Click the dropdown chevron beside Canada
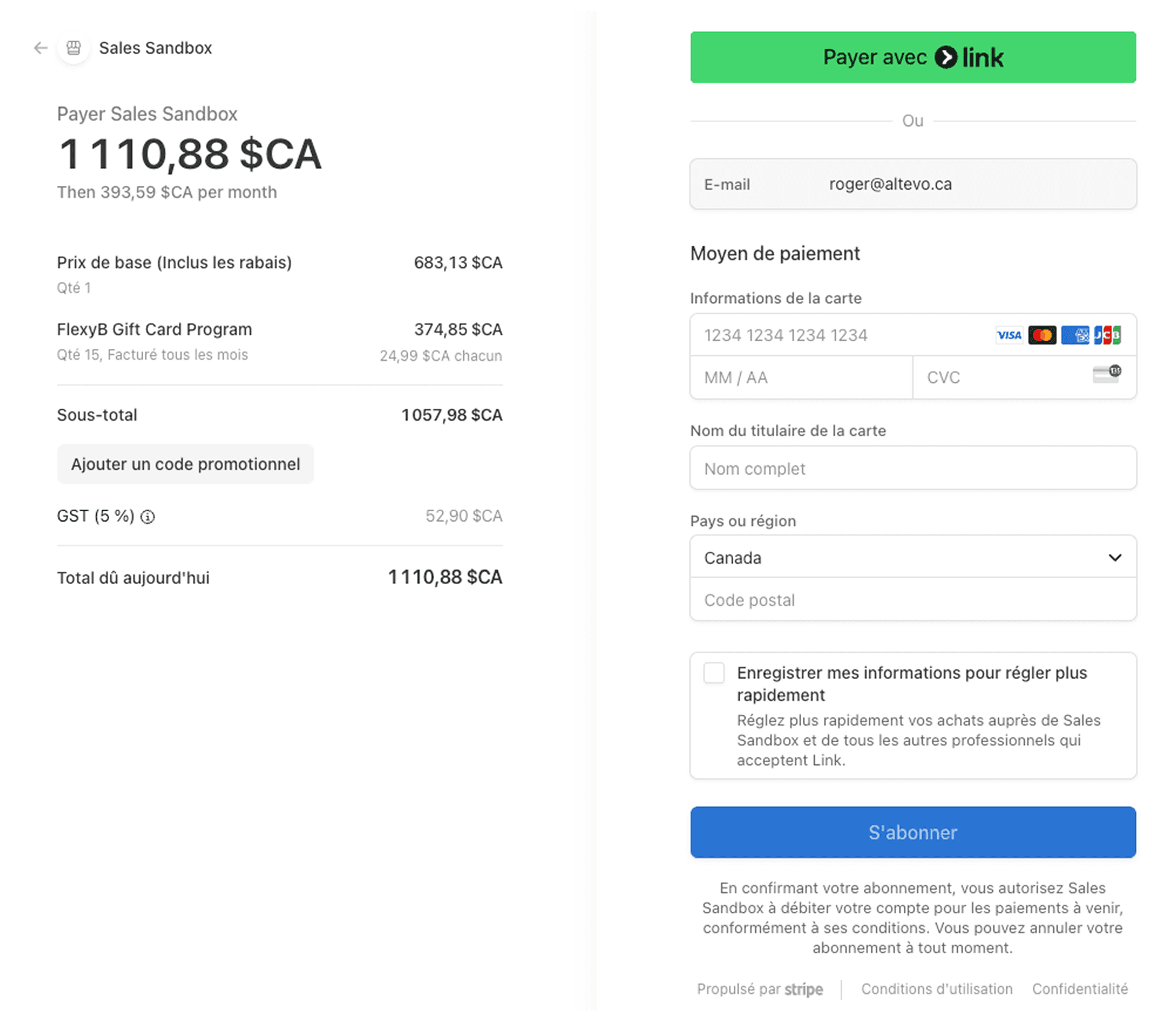 pos(1115,557)
